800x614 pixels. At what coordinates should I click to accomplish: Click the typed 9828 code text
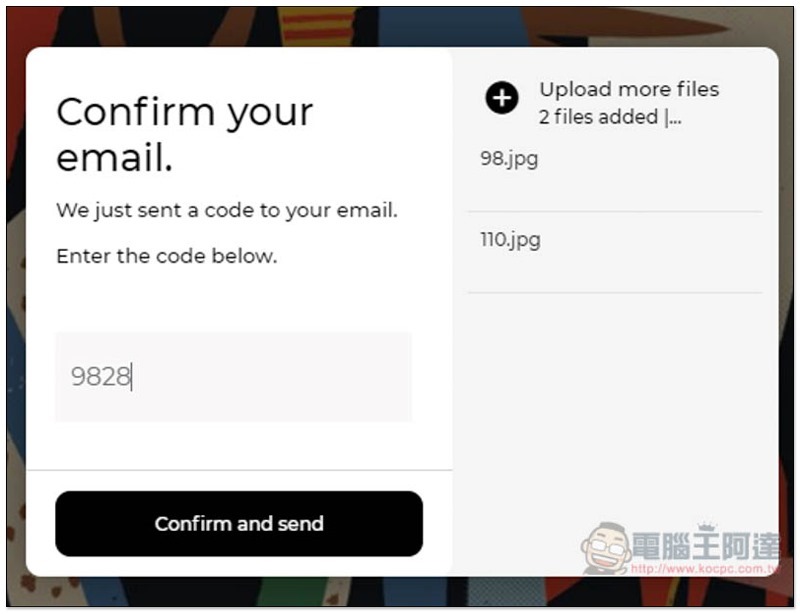point(101,377)
